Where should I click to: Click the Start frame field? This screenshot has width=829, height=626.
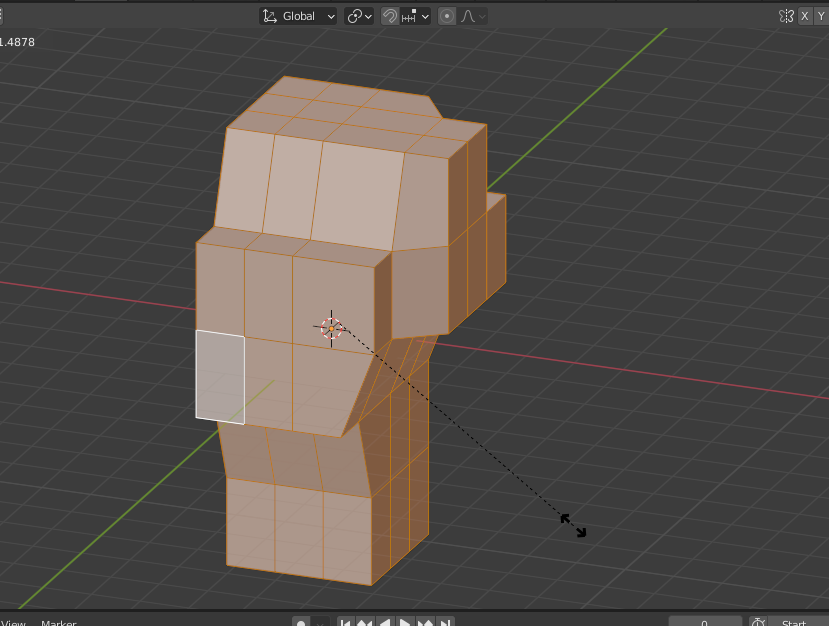coord(798,623)
